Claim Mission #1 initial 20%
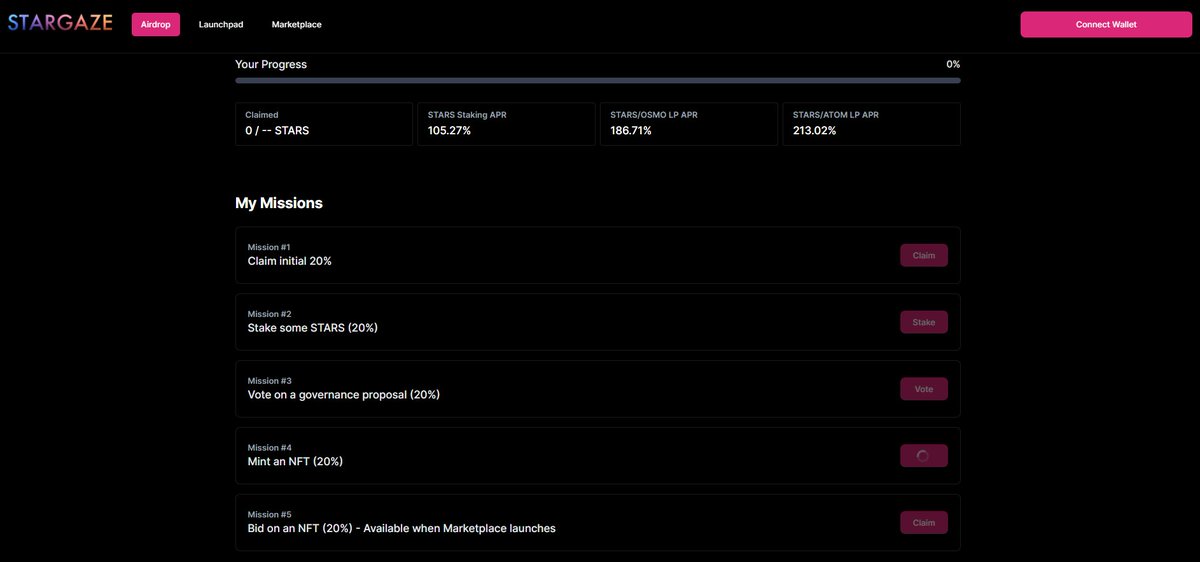This screenshot has width=1200, height=562. (924, 255)
